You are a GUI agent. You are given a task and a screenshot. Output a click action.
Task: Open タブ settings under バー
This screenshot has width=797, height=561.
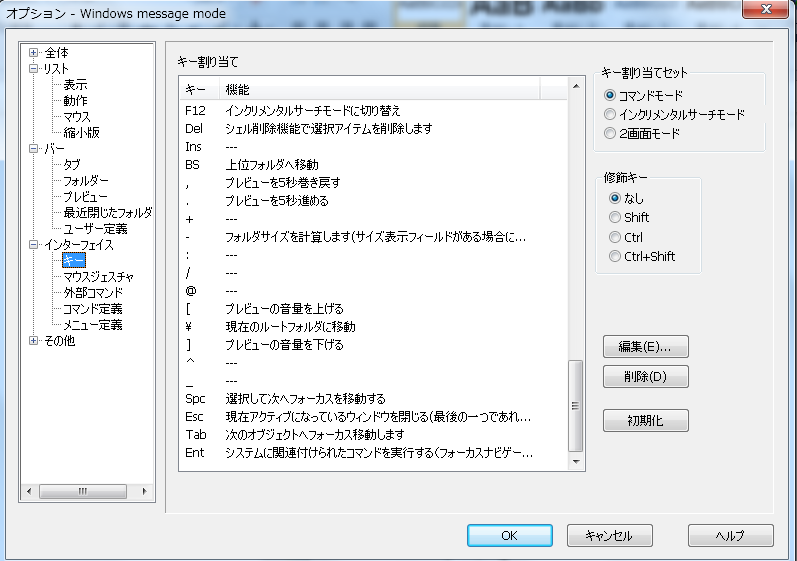click(x=72, y=165)
